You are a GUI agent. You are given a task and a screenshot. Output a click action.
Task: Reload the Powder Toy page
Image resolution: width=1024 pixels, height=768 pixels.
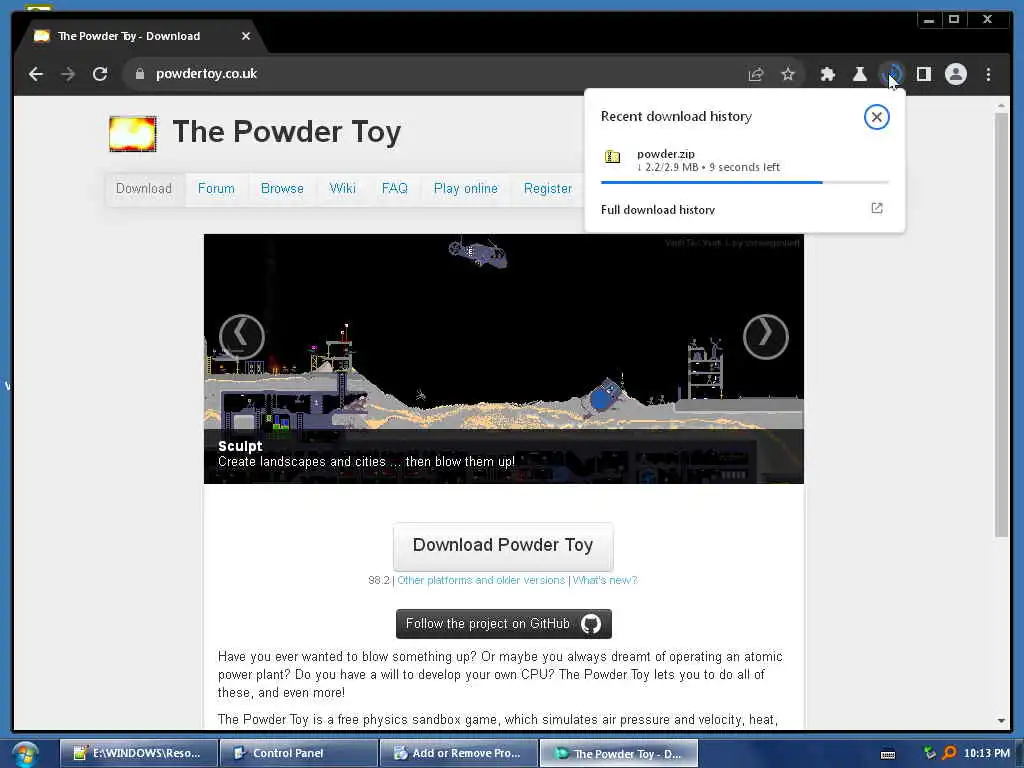[100, 74]
